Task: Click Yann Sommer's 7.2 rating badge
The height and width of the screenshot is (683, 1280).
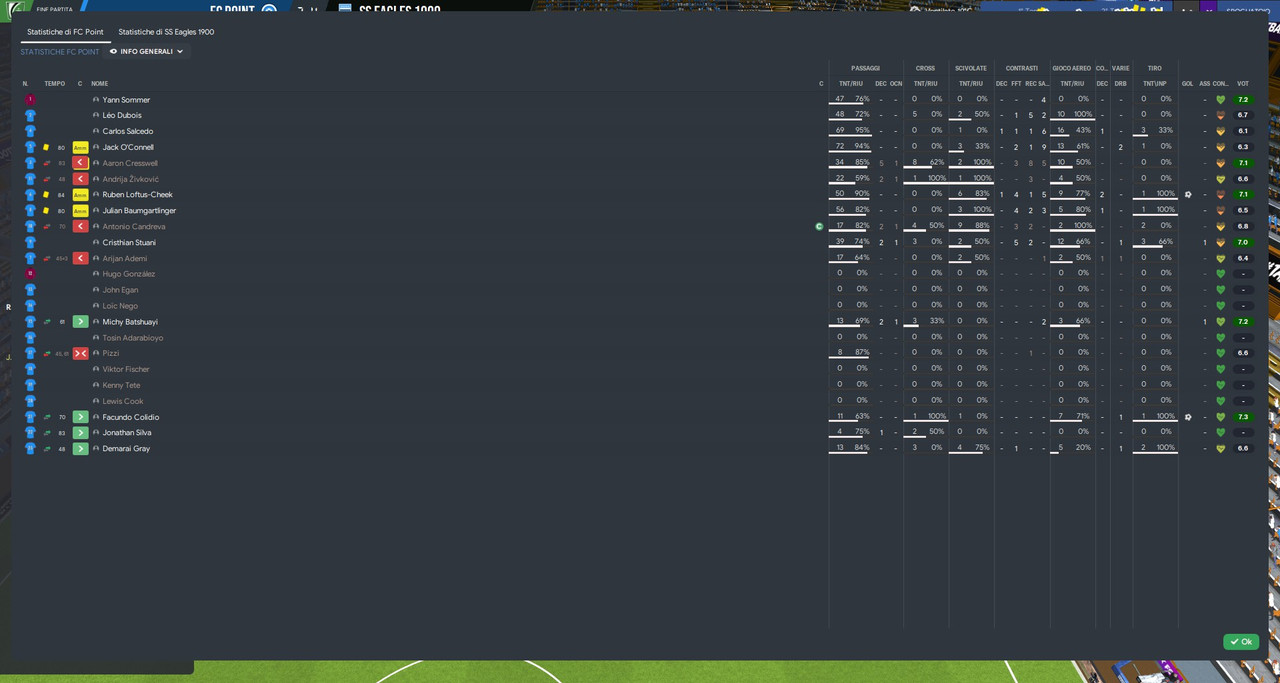Action: pyautogui.click(x=1243, y=100)
